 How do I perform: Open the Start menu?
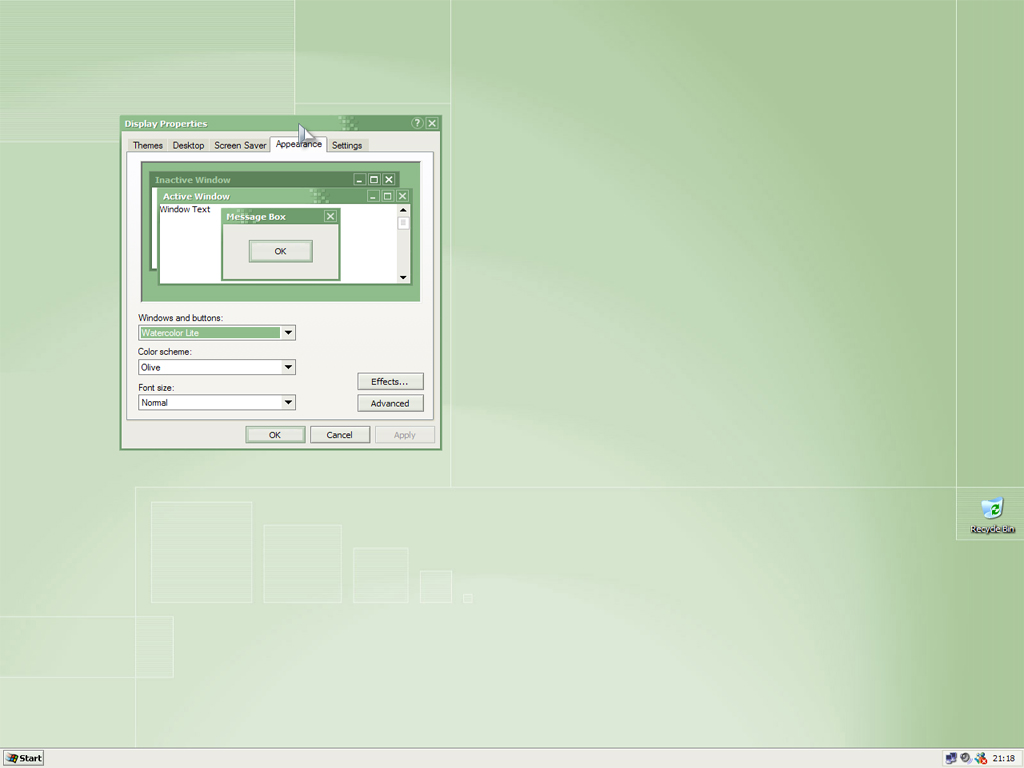pyautogui.click(x=23, y=758)
